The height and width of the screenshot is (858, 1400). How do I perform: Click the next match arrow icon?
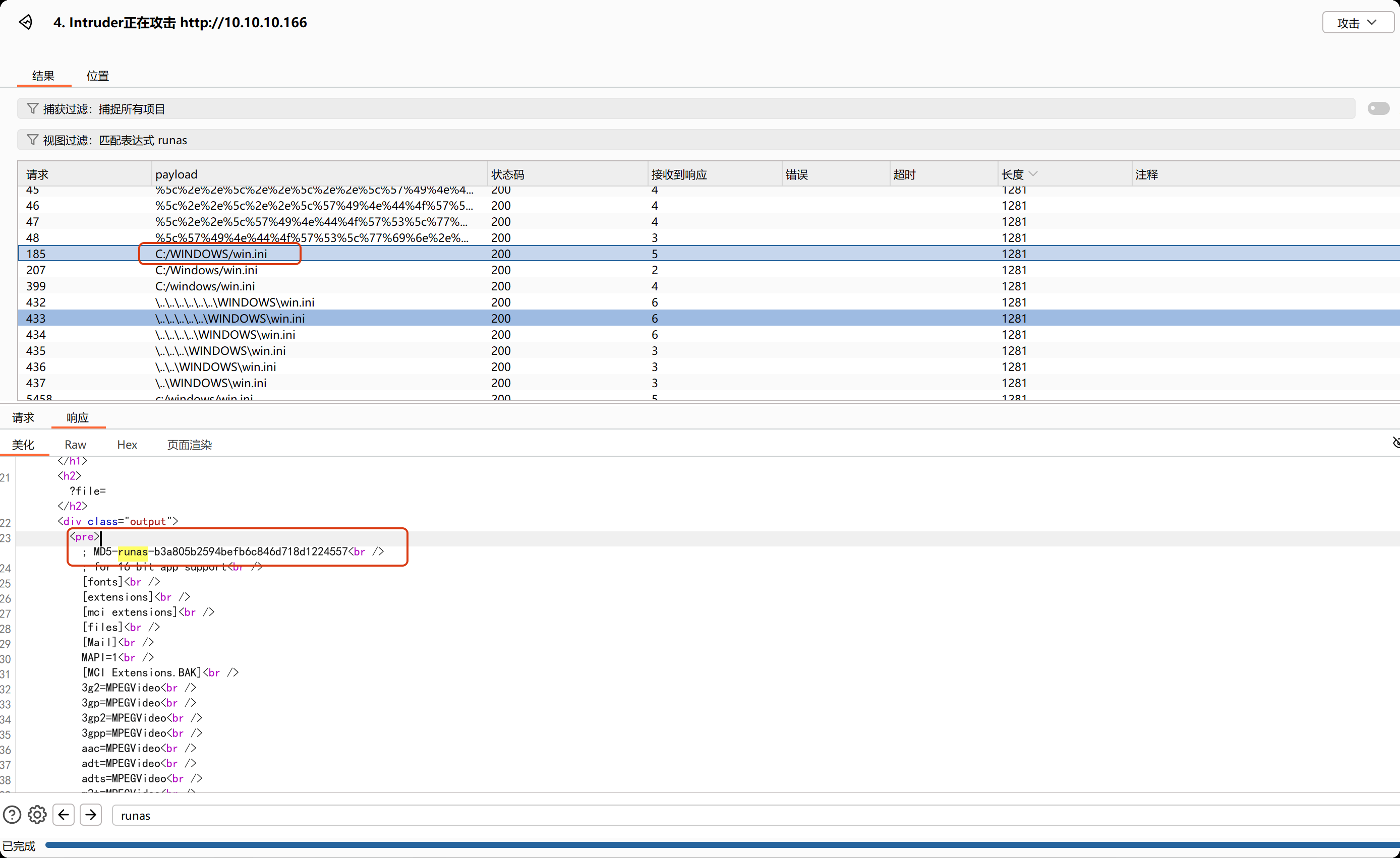coord(91,815)
